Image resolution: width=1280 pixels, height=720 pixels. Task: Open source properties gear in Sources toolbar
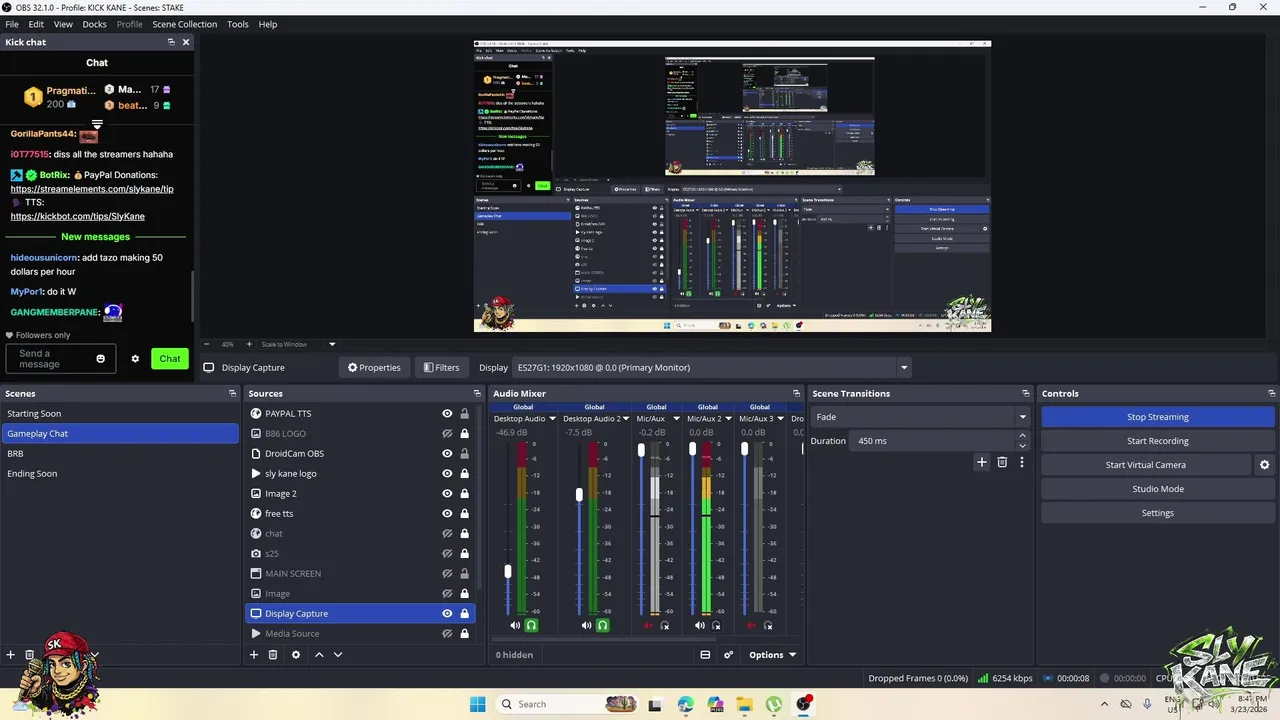click(x=295, y=655)
